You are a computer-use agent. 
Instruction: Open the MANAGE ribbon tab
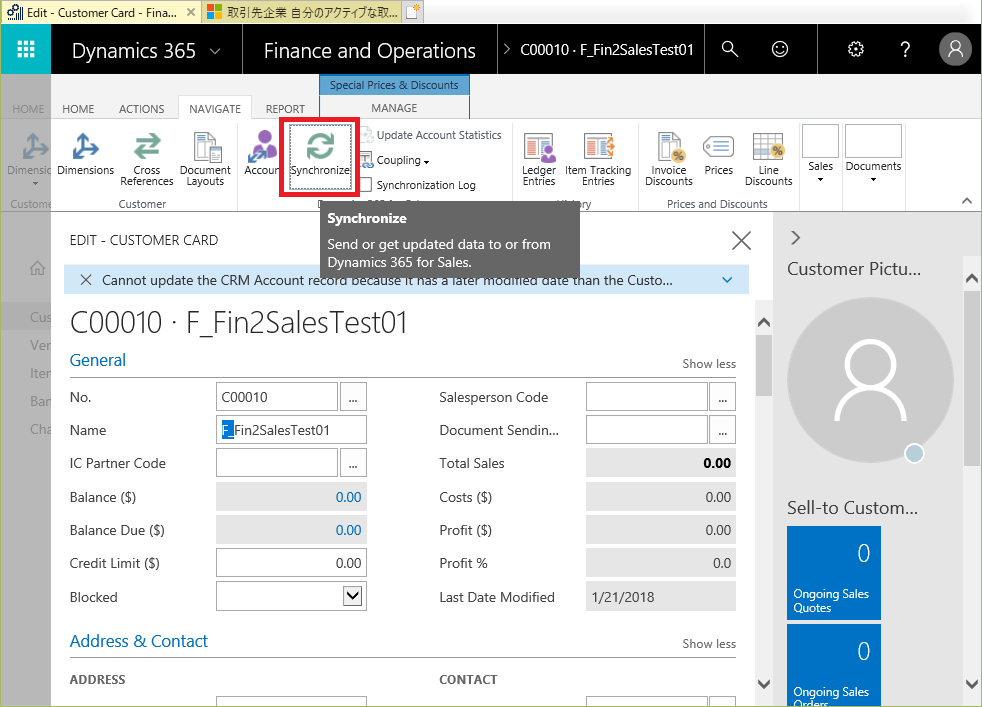(x=394, y=108)
